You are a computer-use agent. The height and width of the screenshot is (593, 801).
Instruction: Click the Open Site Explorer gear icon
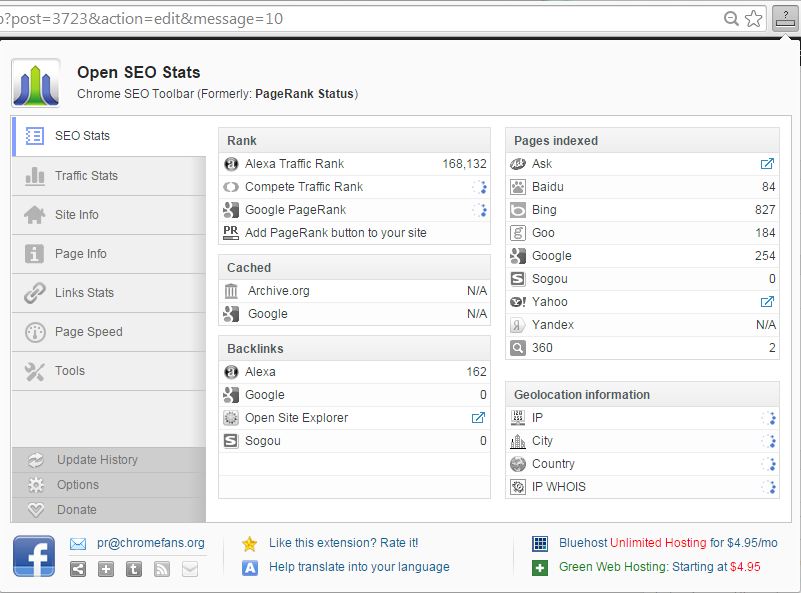tap(231, 418)
